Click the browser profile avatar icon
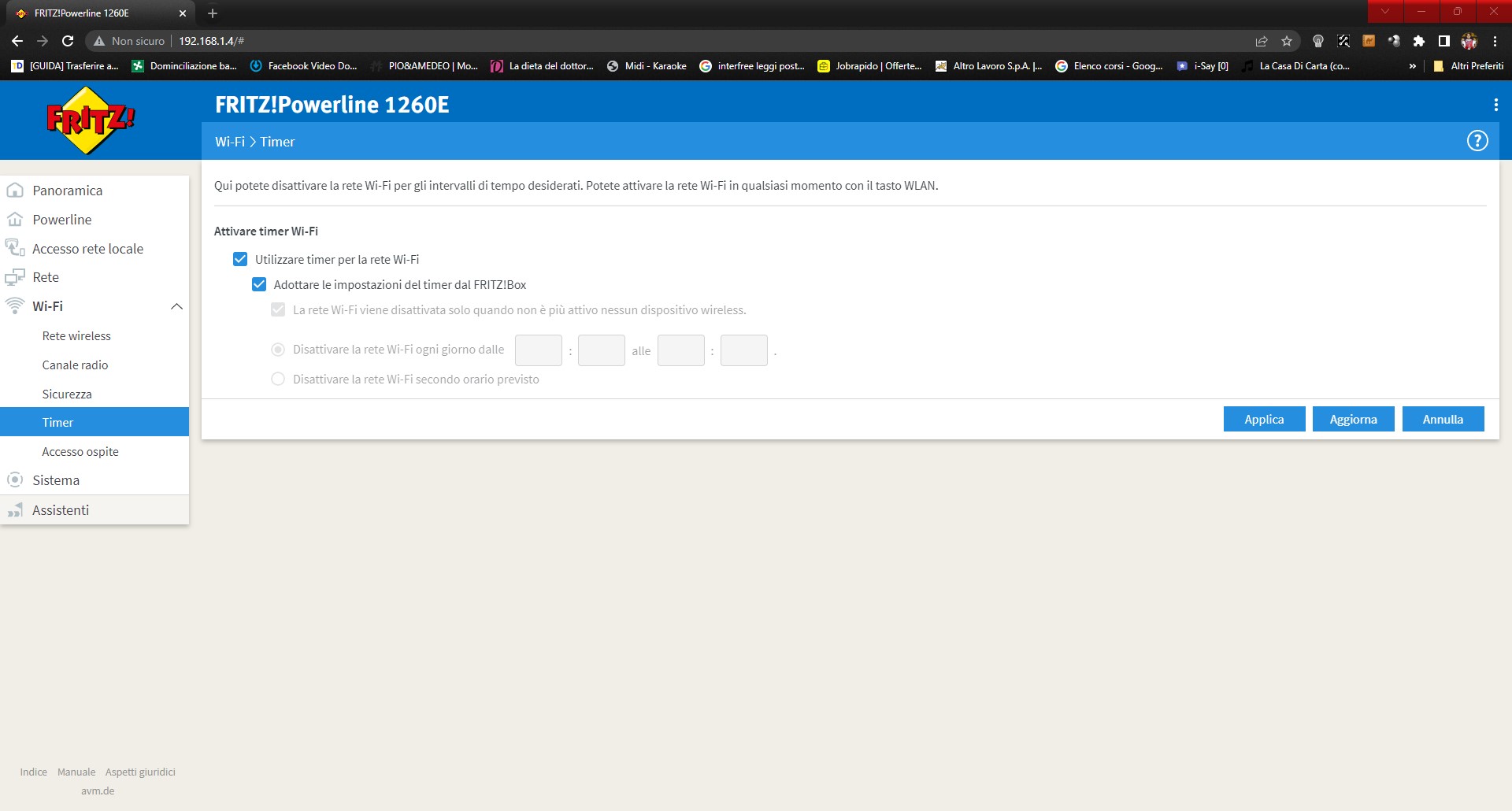The image size is (1512, 811). (x=1469, y=41)
